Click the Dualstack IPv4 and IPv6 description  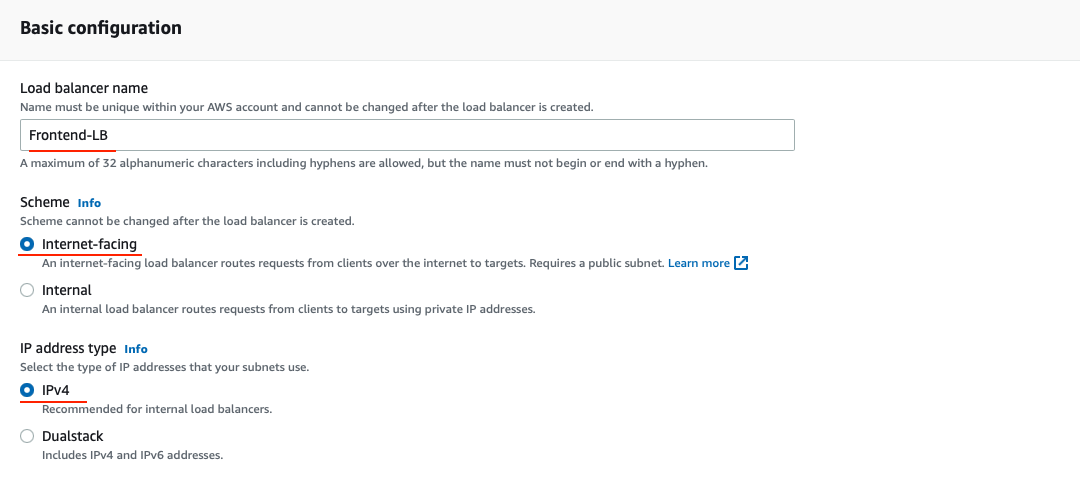pyautogui.click(x=132, y=455)
